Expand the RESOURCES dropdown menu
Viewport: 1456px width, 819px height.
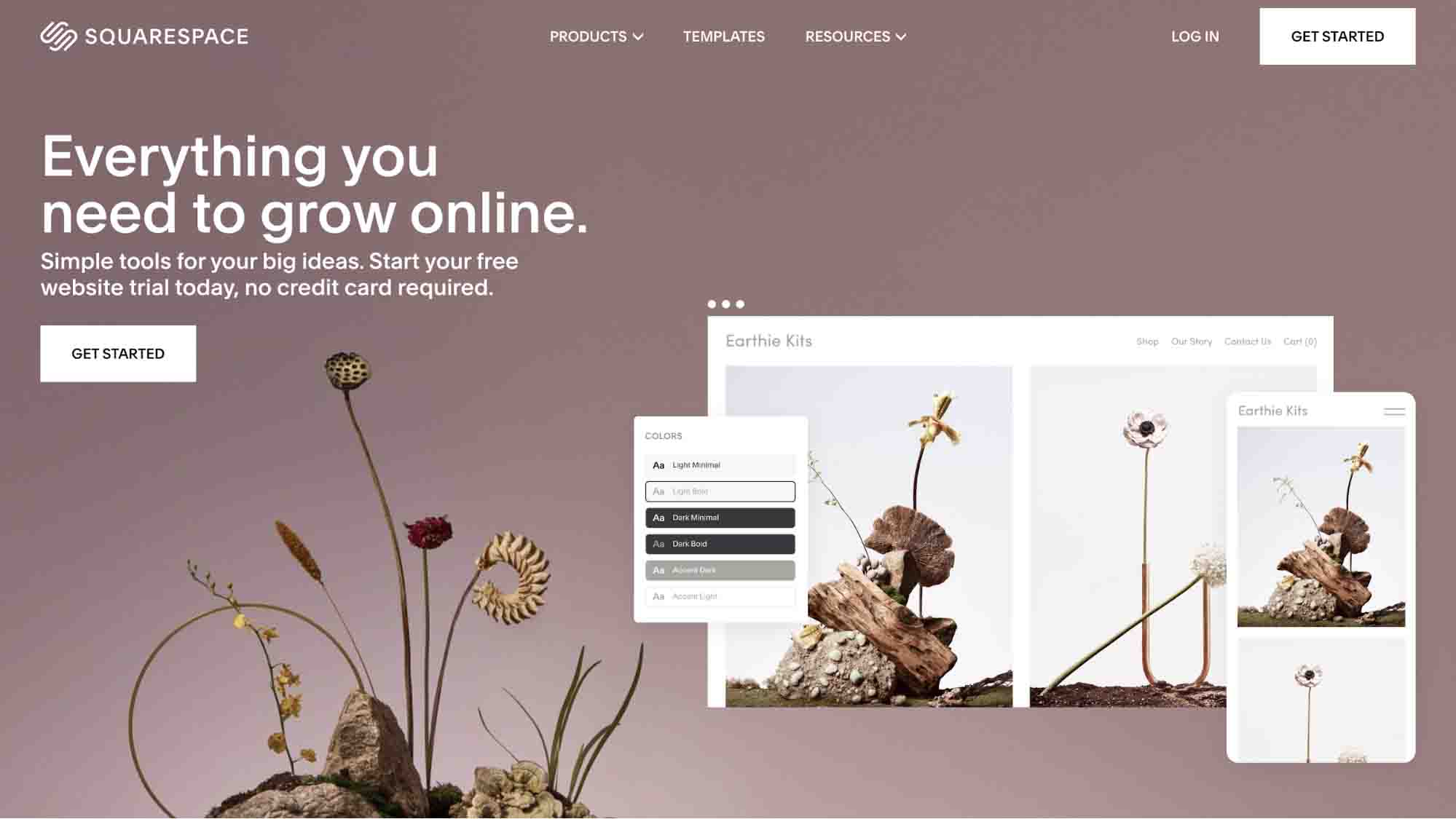point(855,36)
